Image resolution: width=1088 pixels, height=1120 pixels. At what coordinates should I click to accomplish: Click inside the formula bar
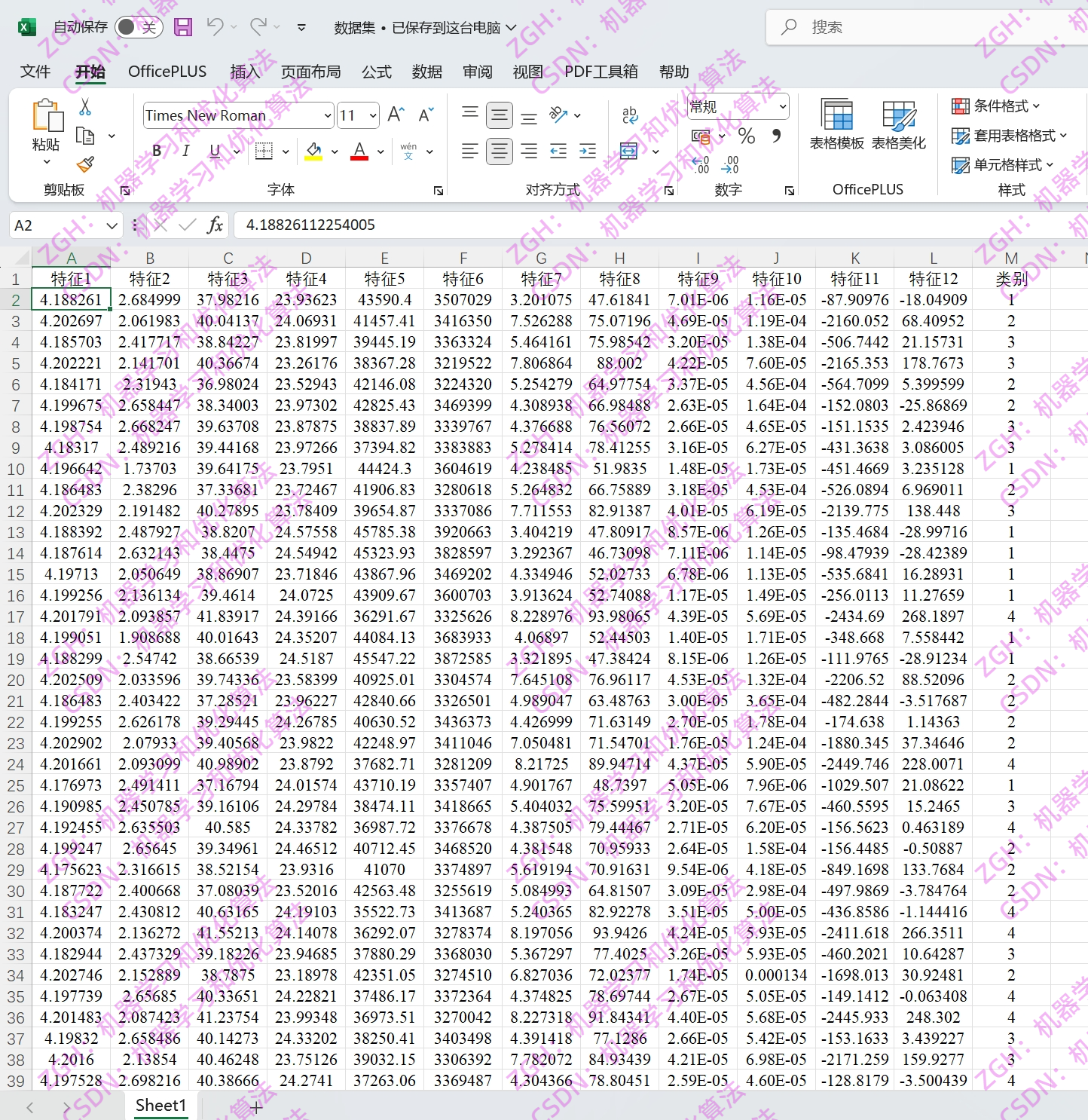click(x=527, y=225)
